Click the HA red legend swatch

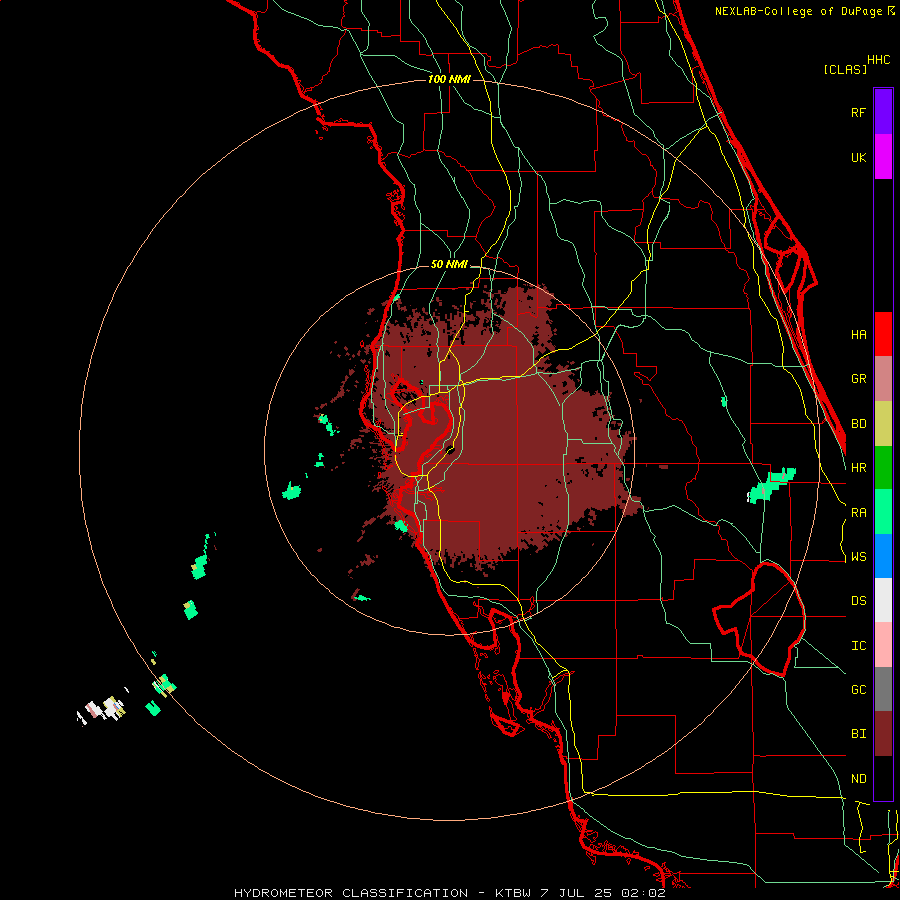click(x=883, y=334)
